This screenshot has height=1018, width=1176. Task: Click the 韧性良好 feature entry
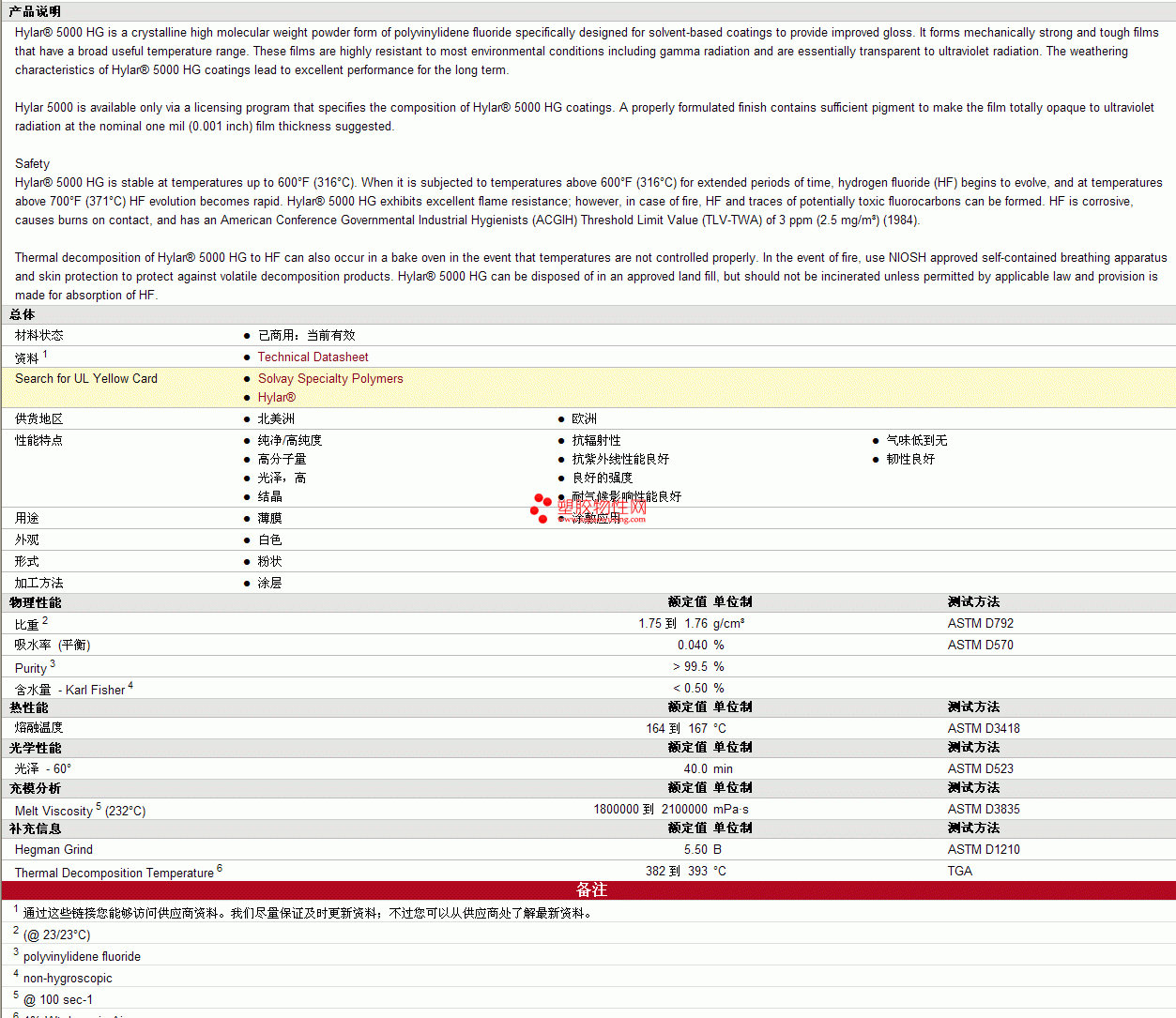(911, 459)
